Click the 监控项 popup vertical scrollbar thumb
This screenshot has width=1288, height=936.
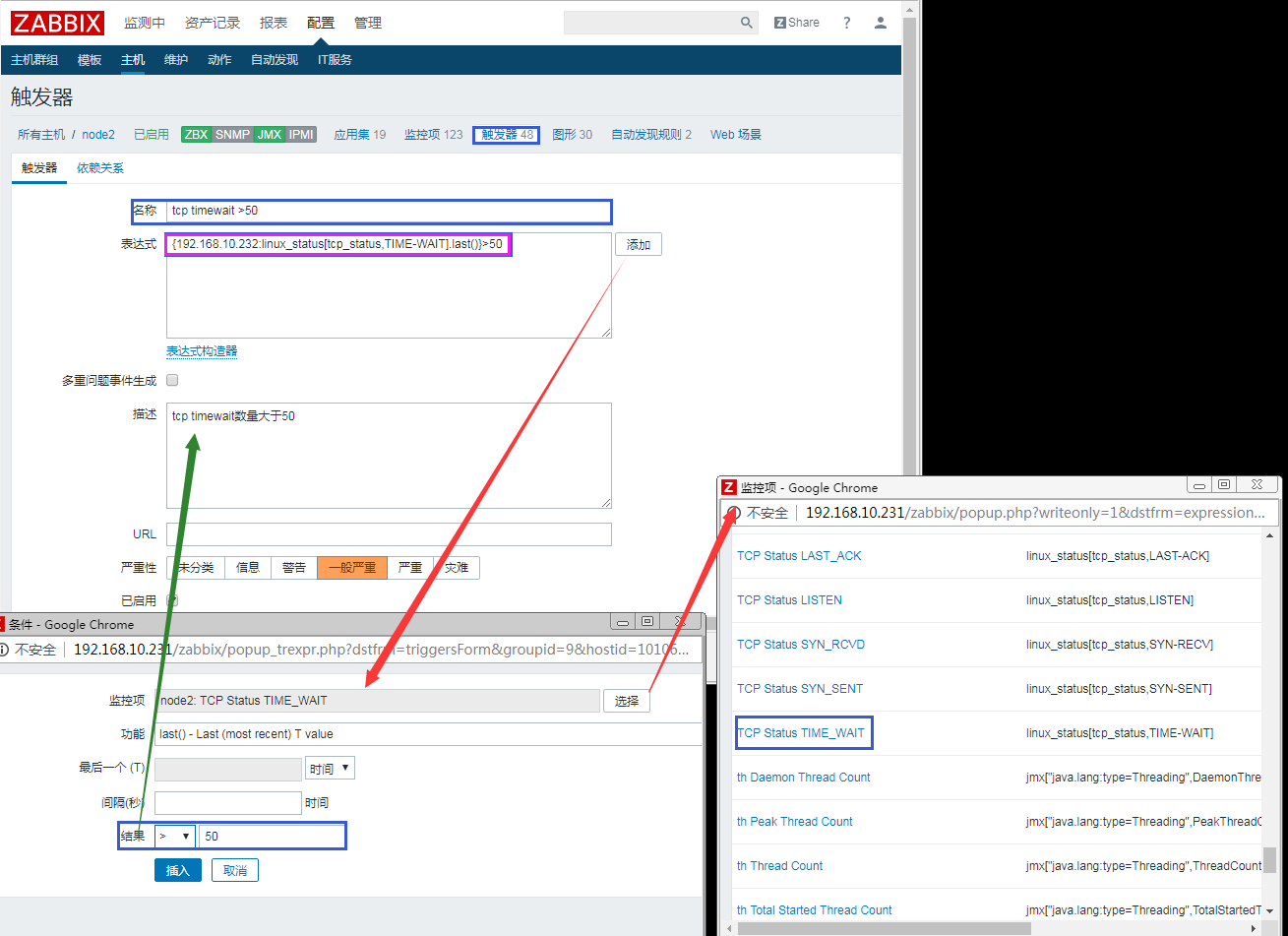click(x=1269, y=861)
